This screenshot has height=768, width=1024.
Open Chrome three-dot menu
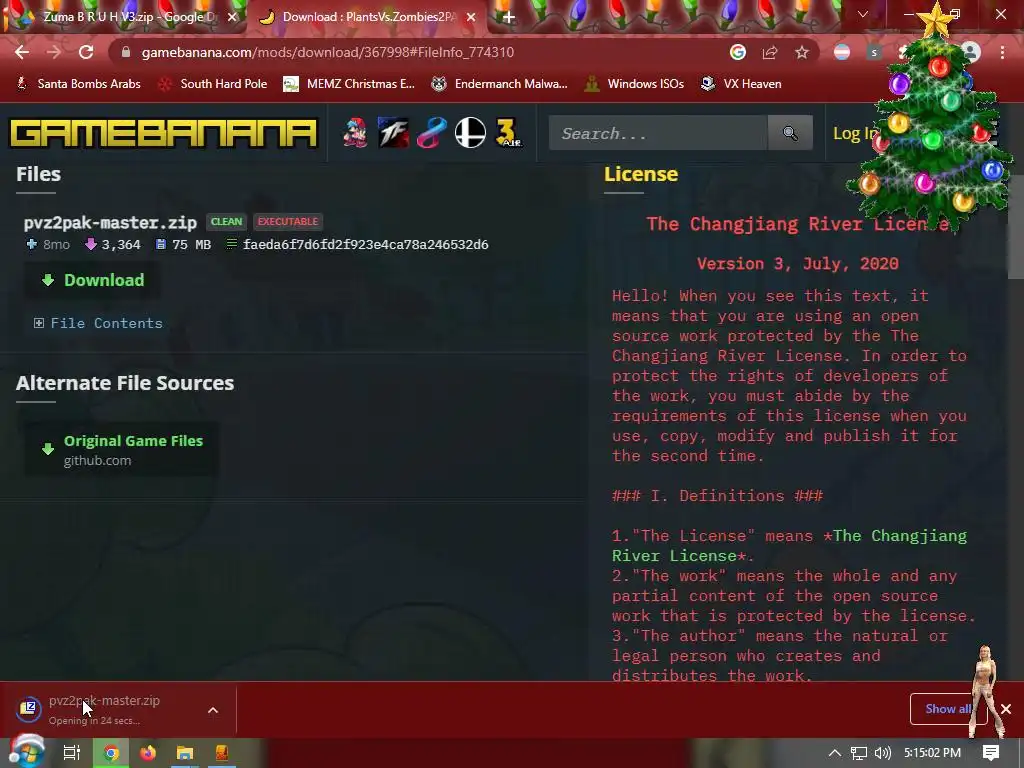point(1002,52)
